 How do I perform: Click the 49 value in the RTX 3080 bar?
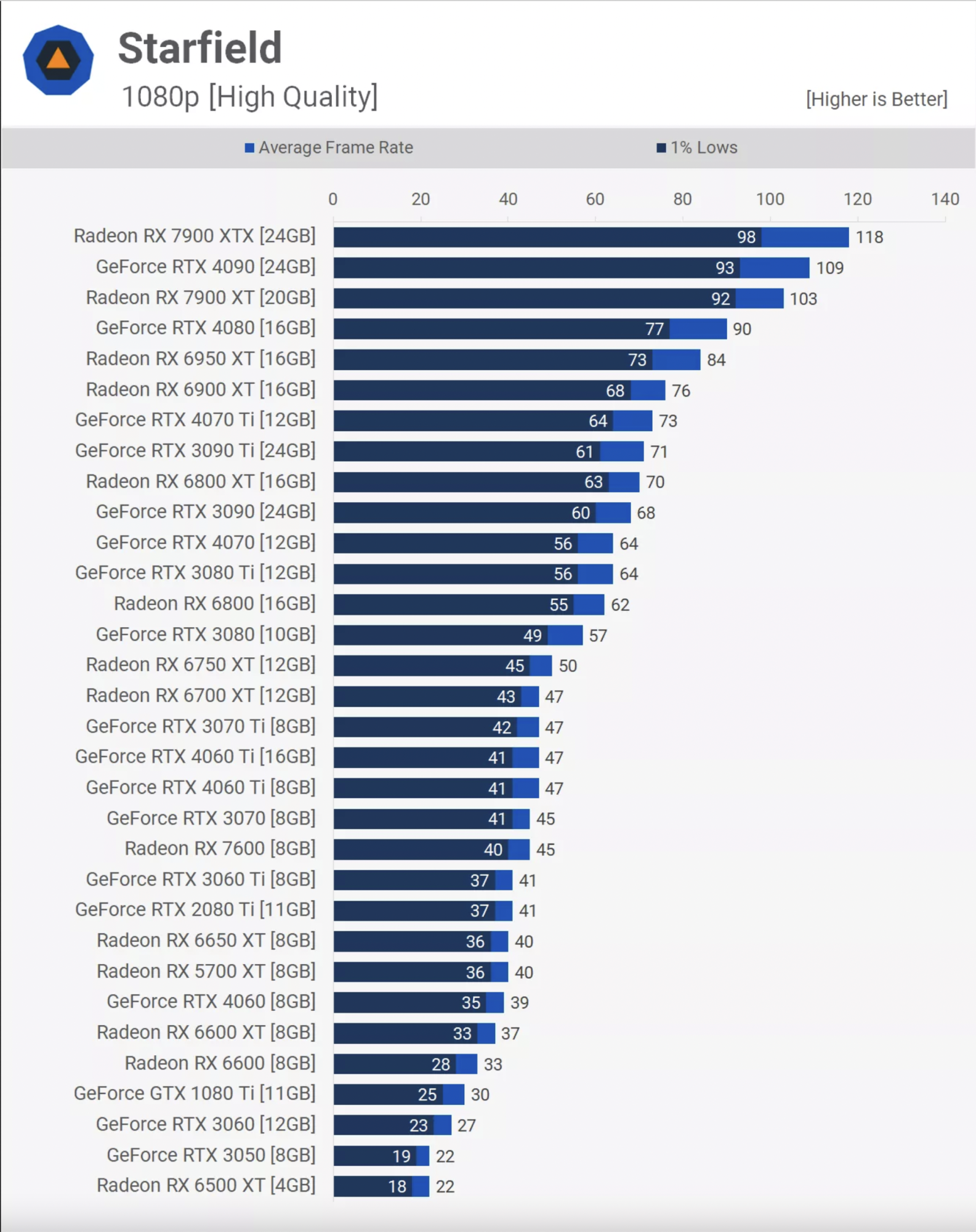point(533,635)
